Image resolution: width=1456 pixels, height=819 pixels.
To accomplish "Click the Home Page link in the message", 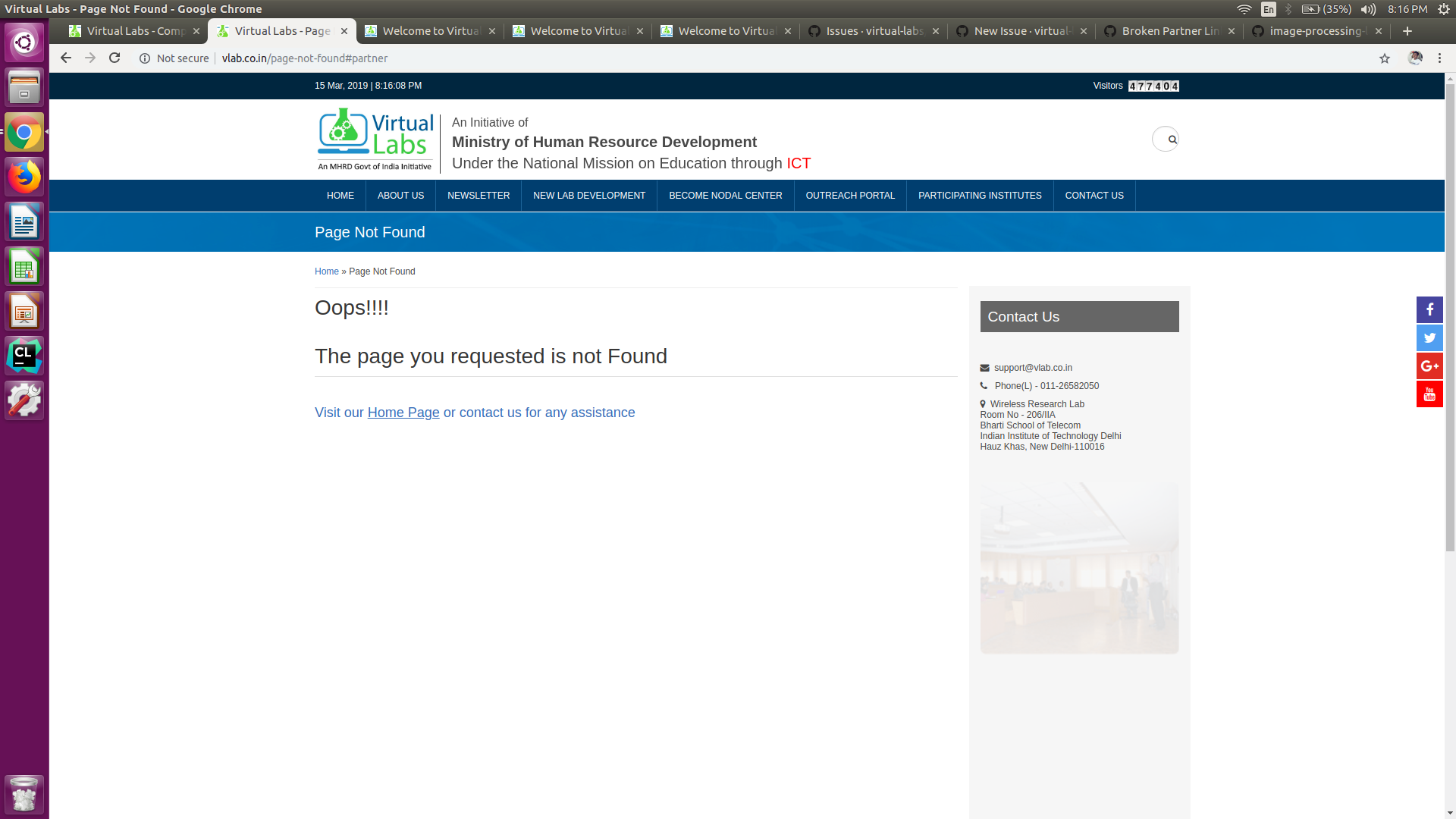I will pos(403,413).
